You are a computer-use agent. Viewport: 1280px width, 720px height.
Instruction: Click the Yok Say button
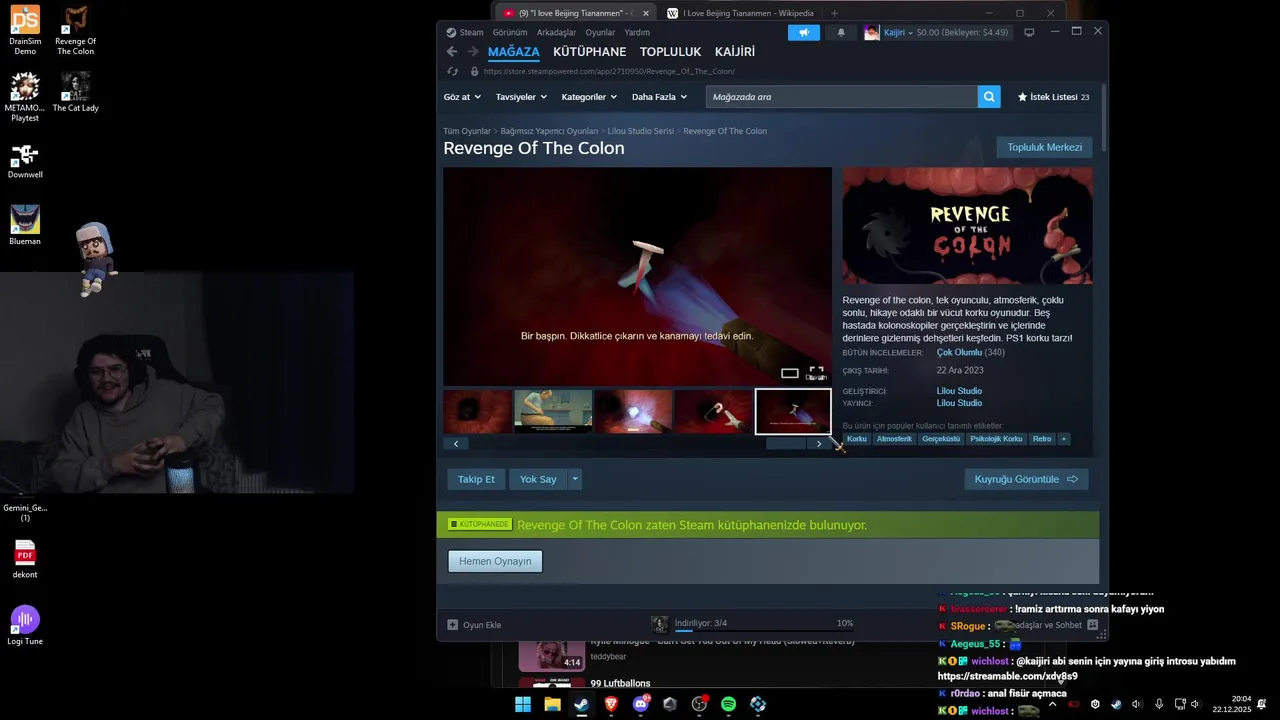(x=538, y=479)
